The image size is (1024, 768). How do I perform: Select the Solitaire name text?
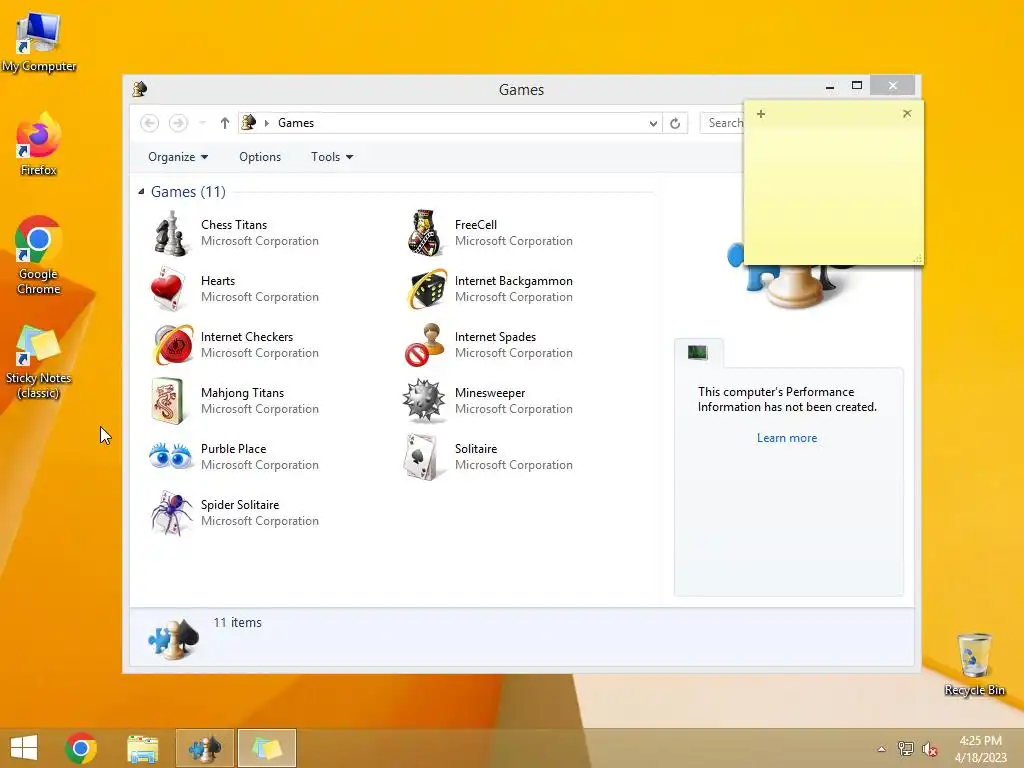click(x=475, y=449)
